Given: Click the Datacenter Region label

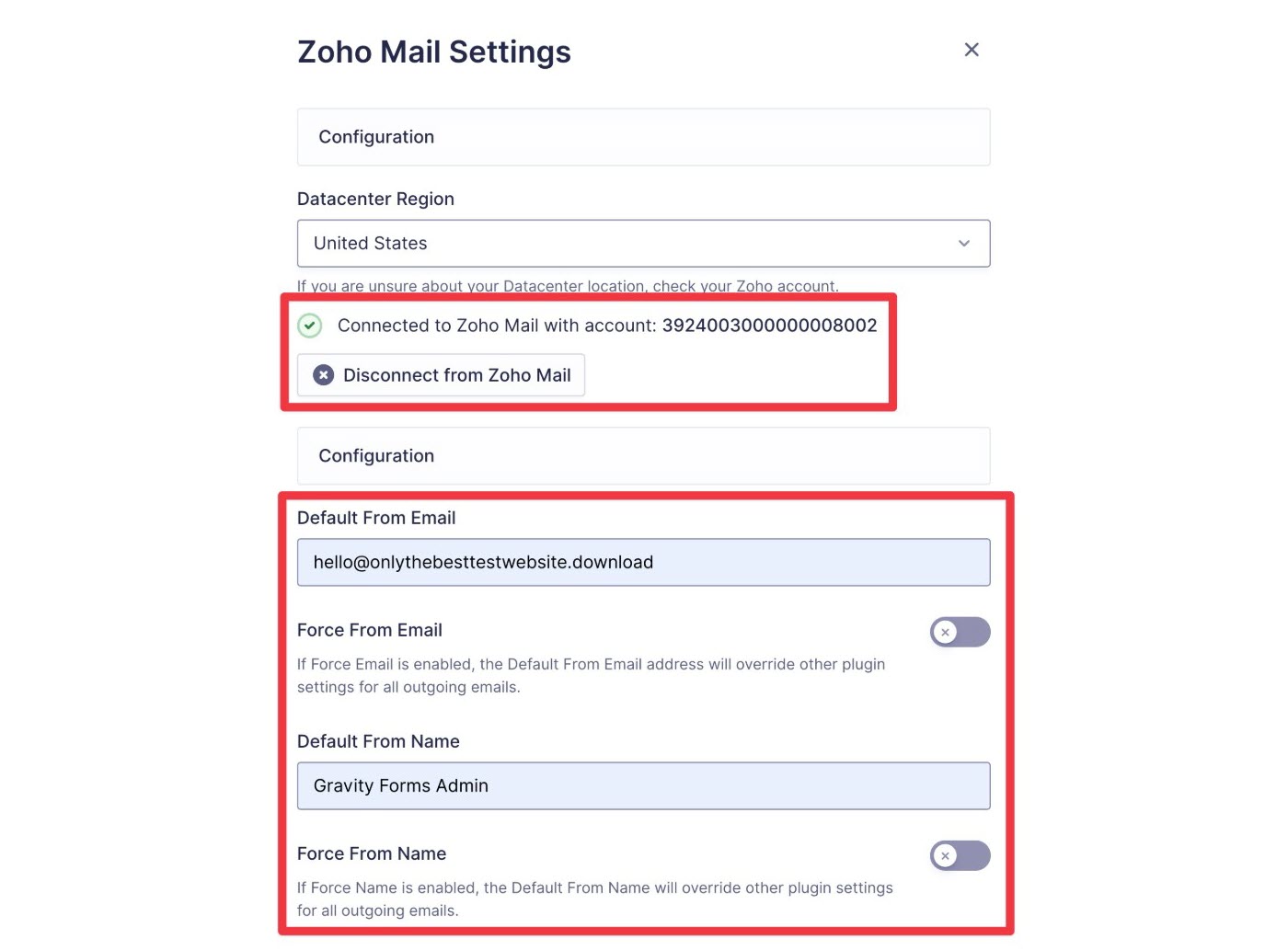Looking at the screenshot, I should [x=375, y=199].
